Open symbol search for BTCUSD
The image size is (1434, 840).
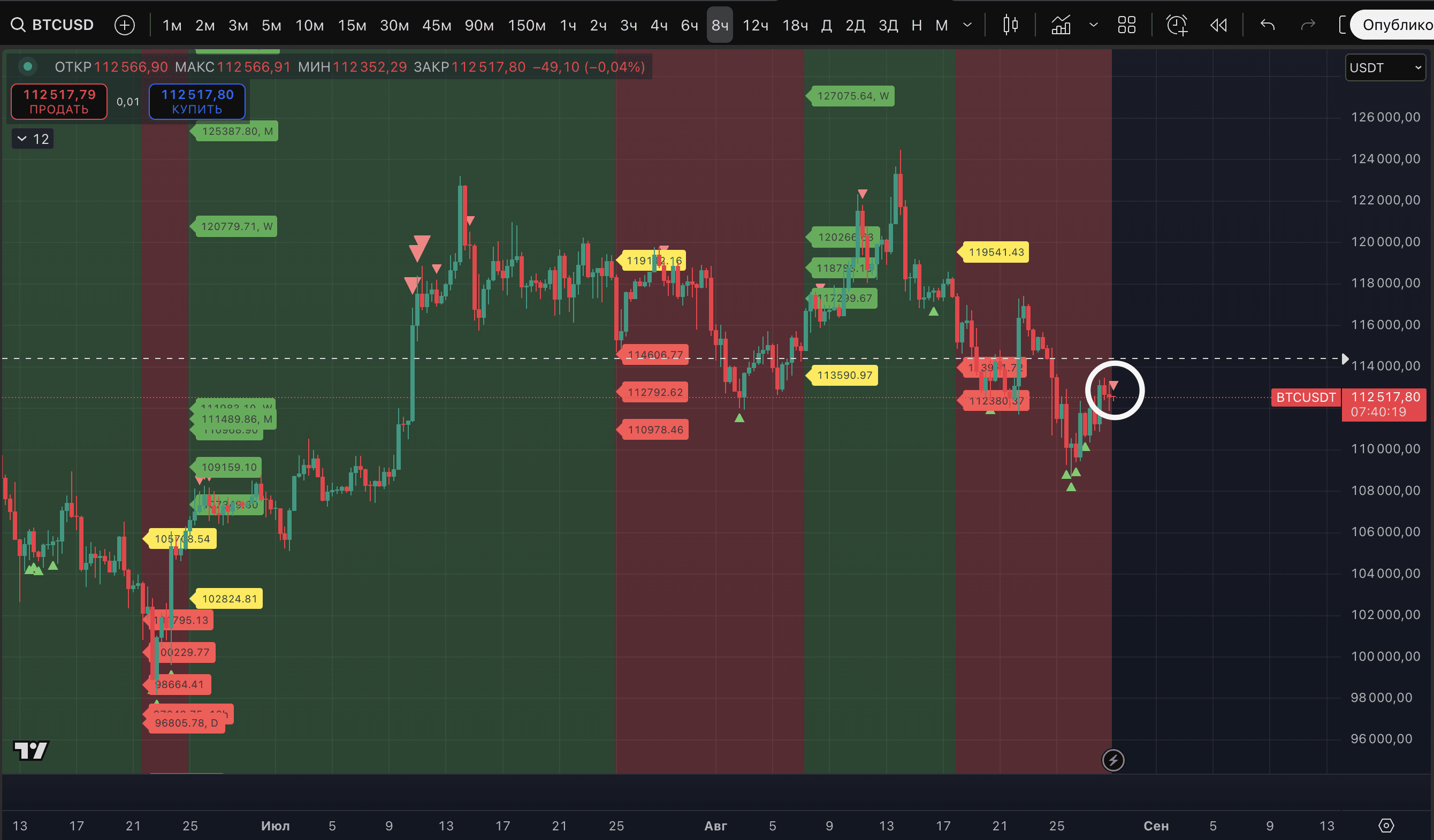(x=52, y=25)
